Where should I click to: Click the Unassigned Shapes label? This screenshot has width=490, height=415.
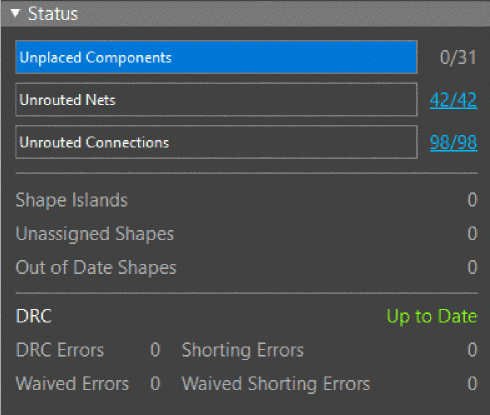click(x=95, y=234)
